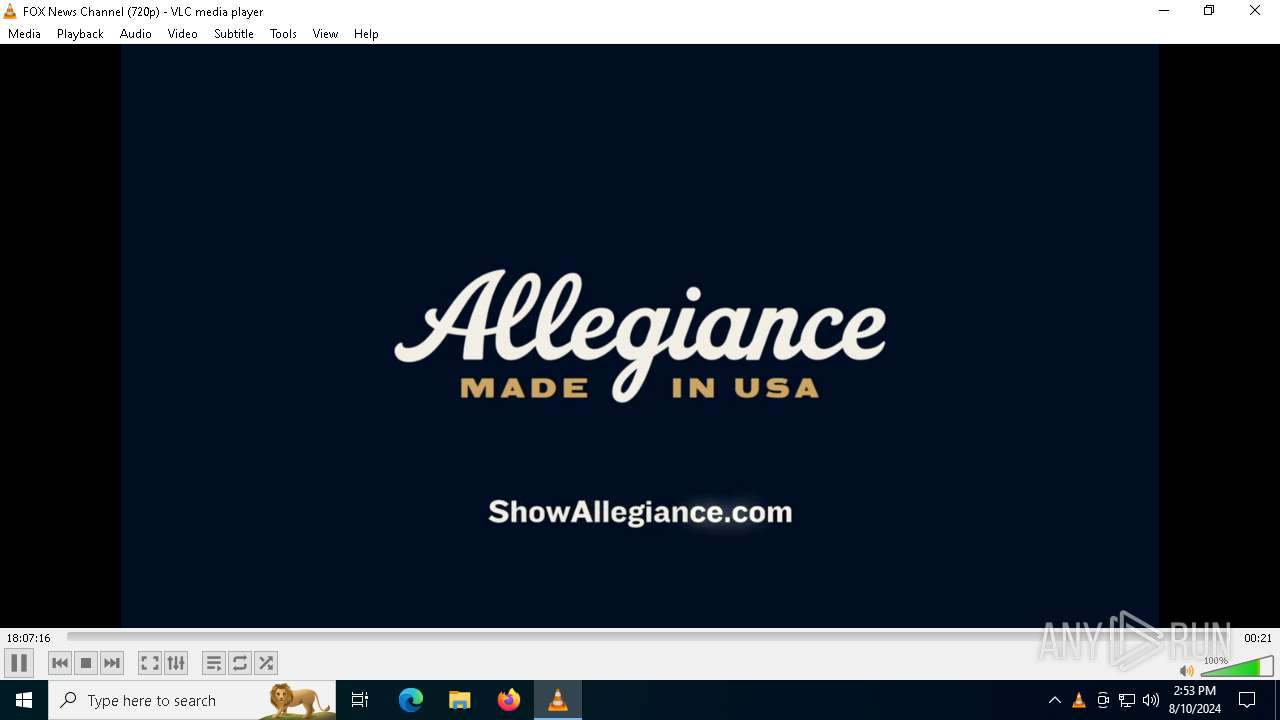Open the Help menu
The height and width of the screenshot is (720, 1280).
pos(366,34)
